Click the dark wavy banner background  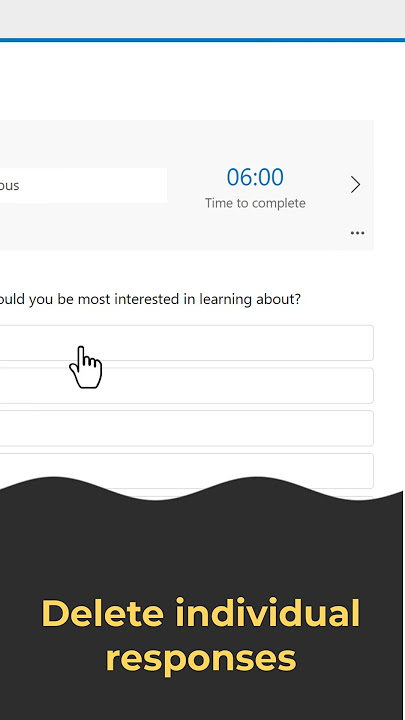[202, 551]
